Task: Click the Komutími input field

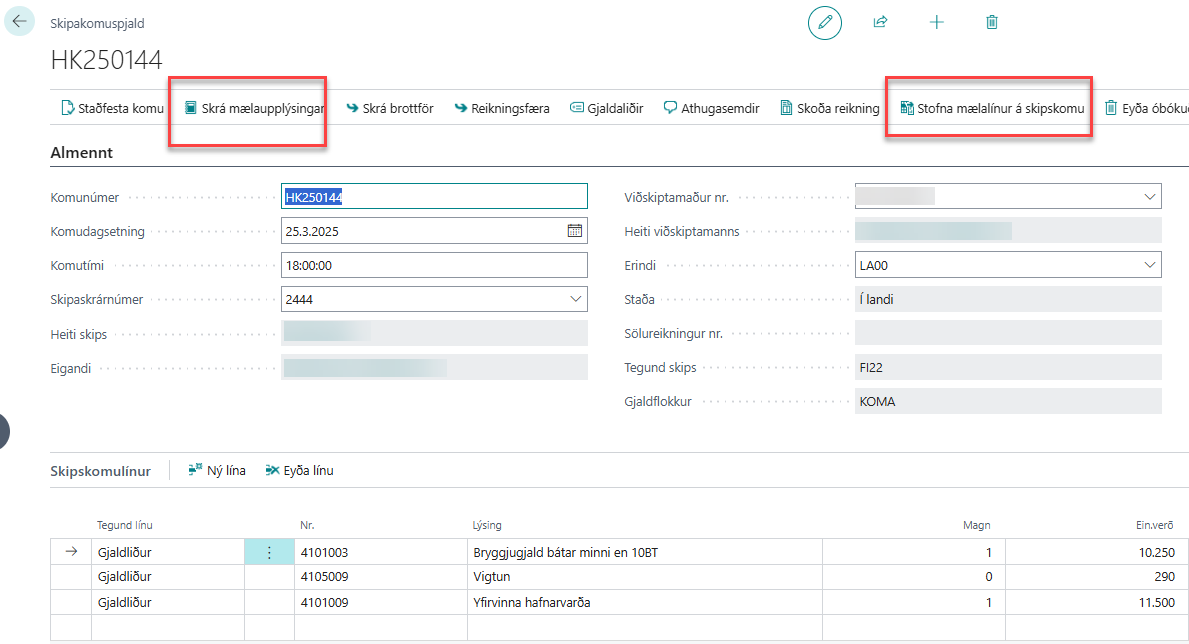Action: click(x=434, y=265)
